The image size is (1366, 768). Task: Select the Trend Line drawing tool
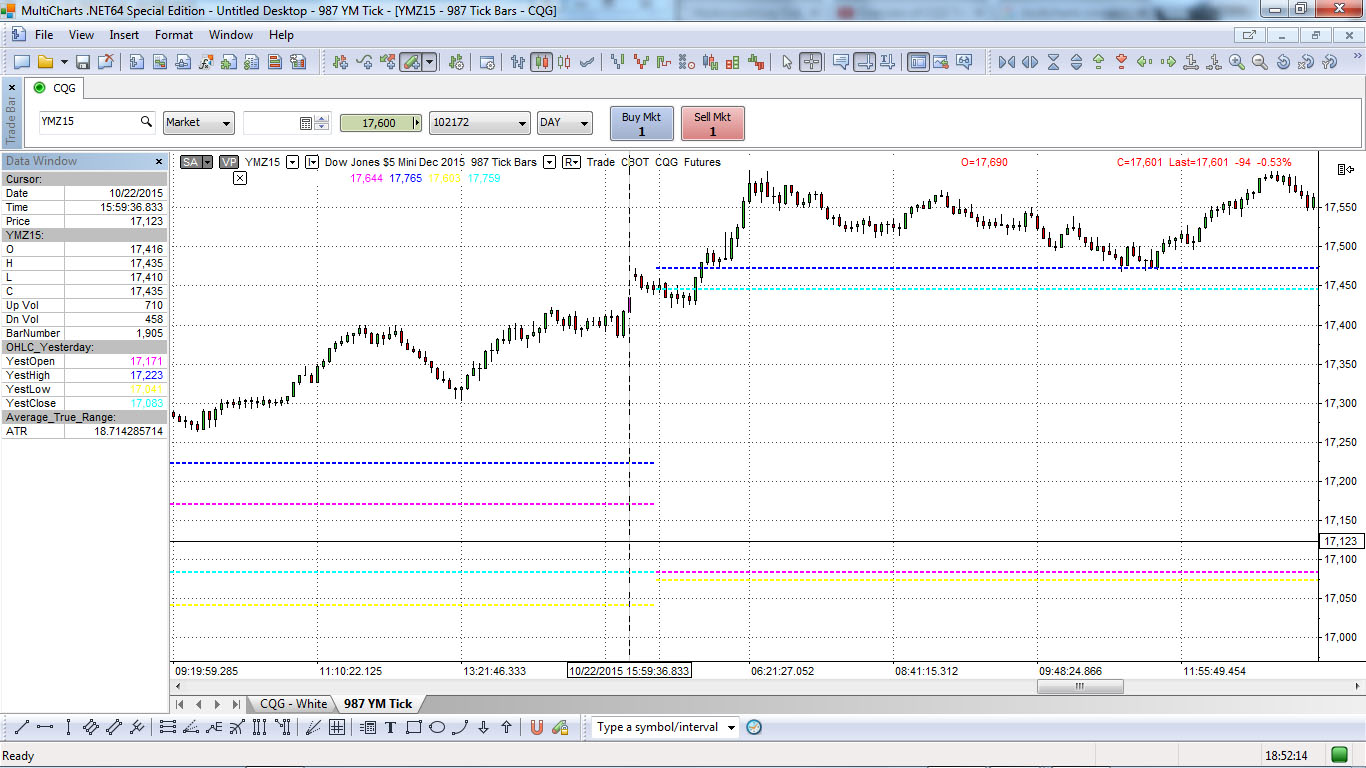click(21, 727)
